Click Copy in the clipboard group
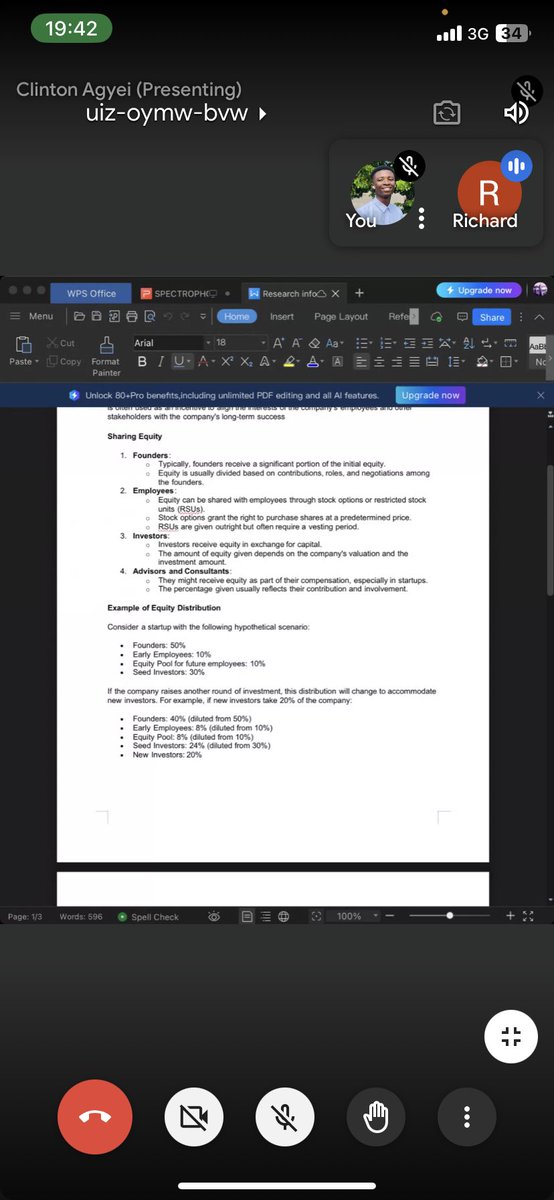 coord(64,361)
